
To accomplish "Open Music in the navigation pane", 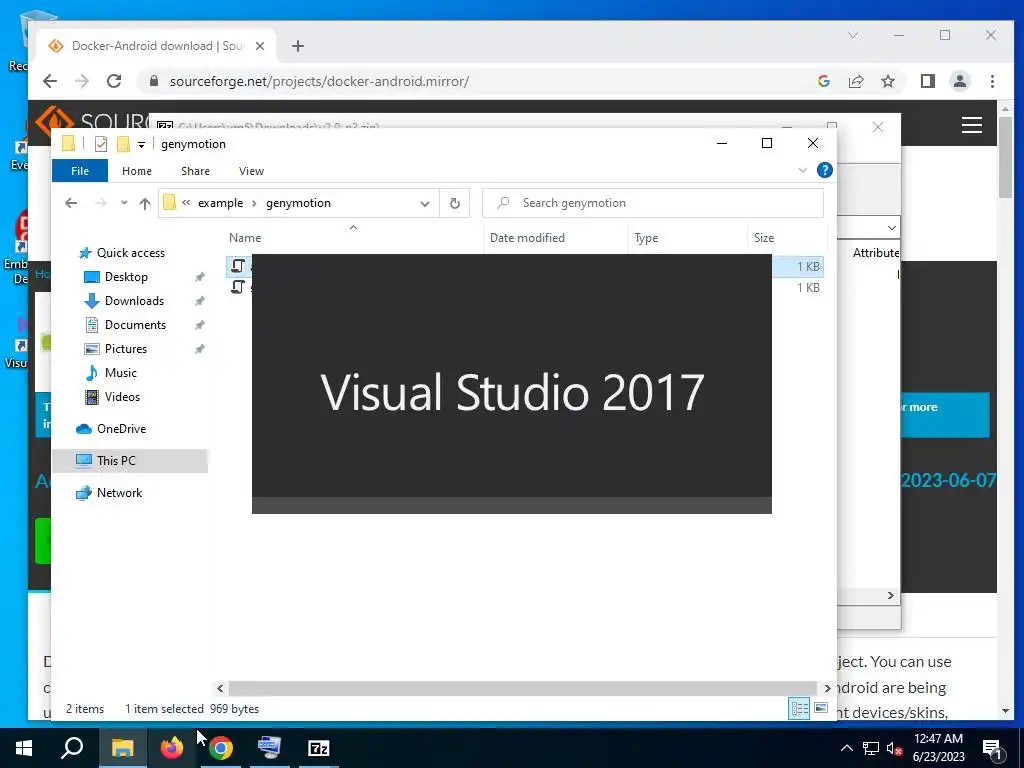I will [120, 373].
